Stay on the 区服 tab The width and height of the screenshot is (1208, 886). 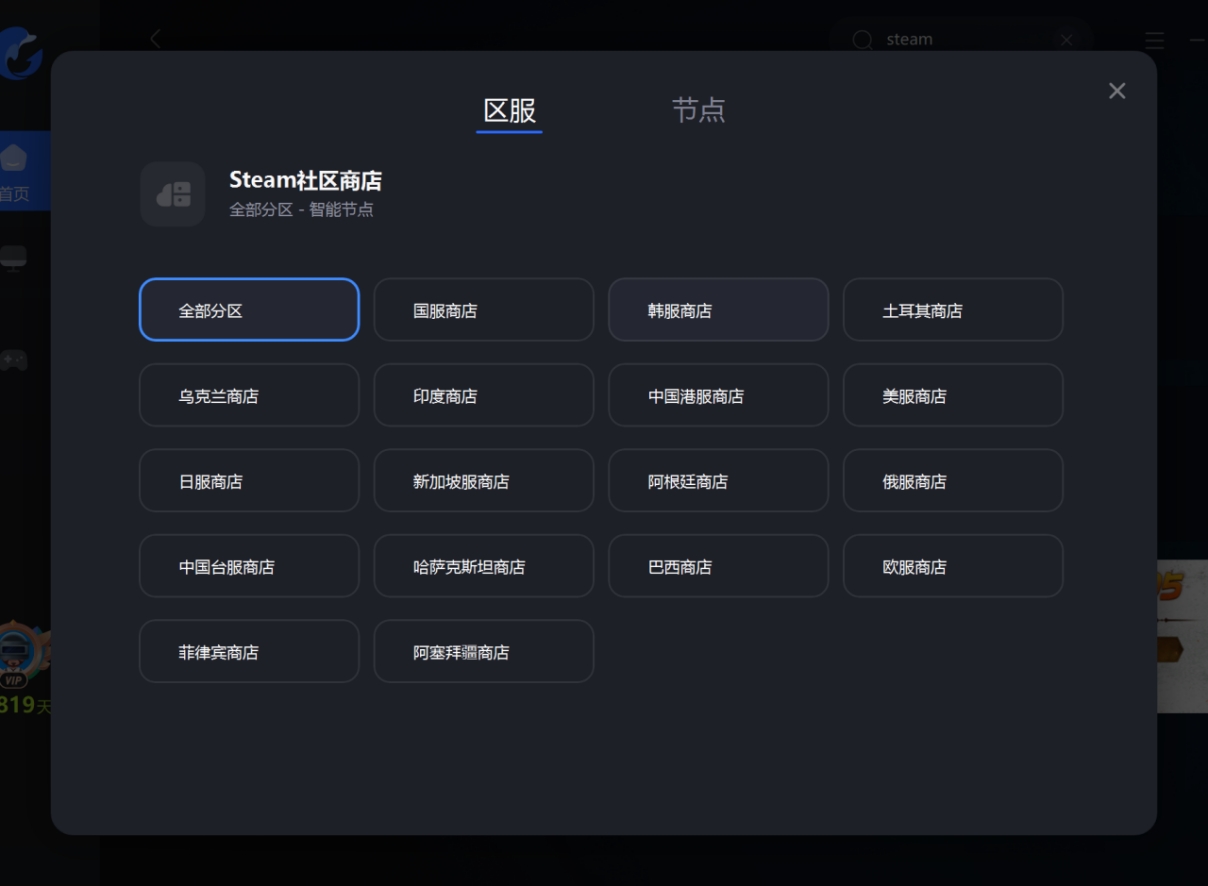509,110
